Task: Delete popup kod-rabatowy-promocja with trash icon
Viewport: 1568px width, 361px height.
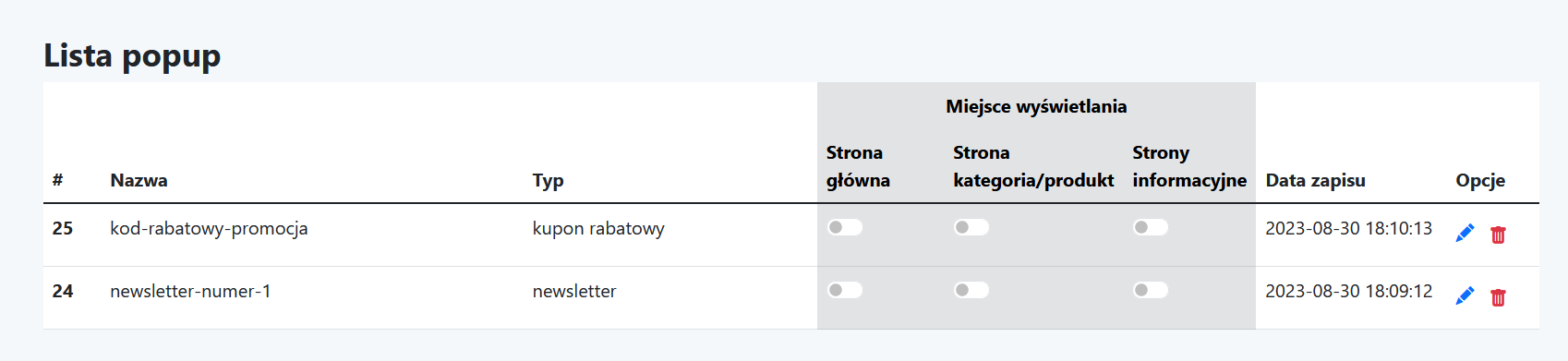Action: [x=1498, y=235]
